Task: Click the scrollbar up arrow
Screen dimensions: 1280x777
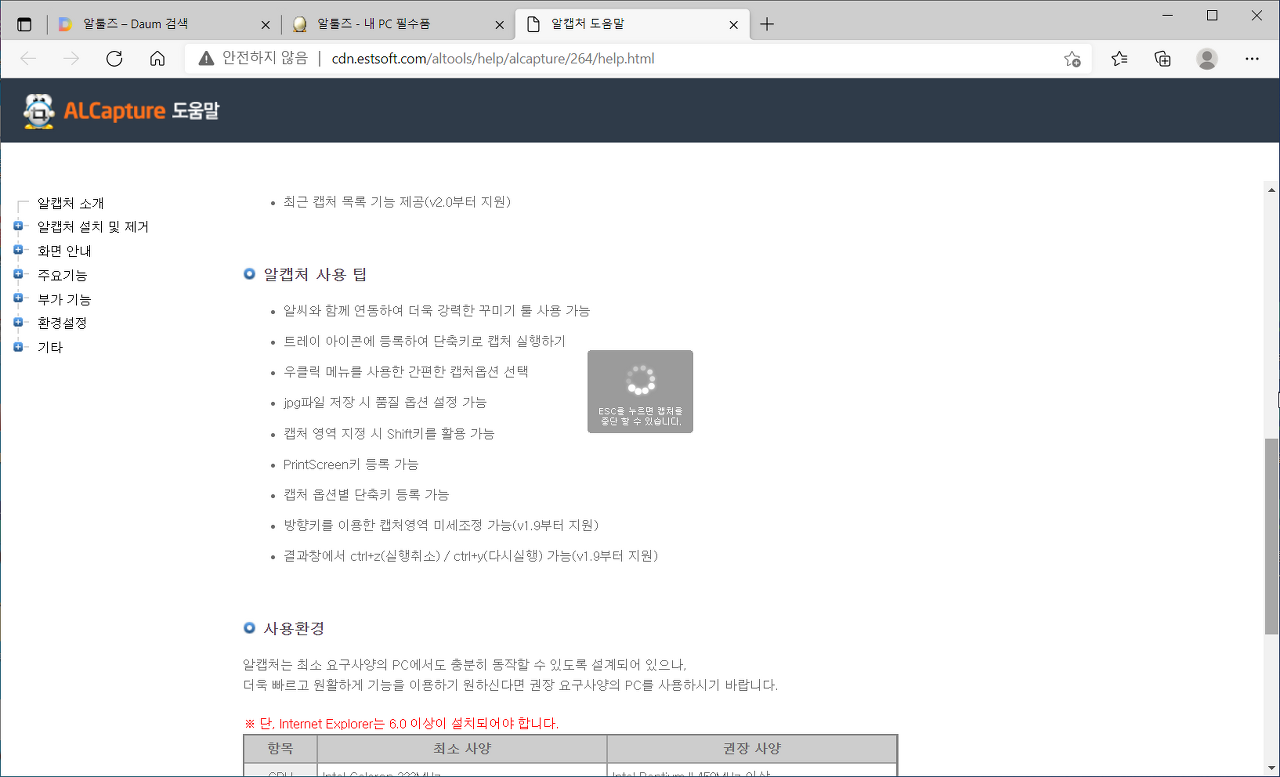Action: coord(1271,189)
